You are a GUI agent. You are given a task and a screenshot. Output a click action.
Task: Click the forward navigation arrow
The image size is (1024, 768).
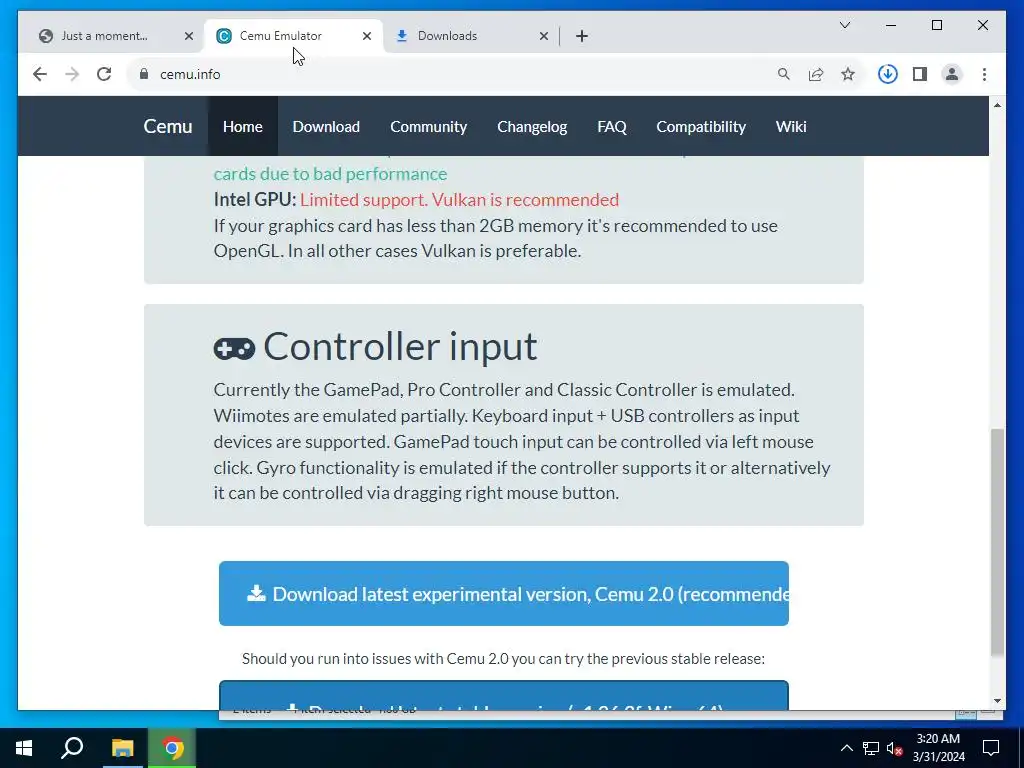72,74
